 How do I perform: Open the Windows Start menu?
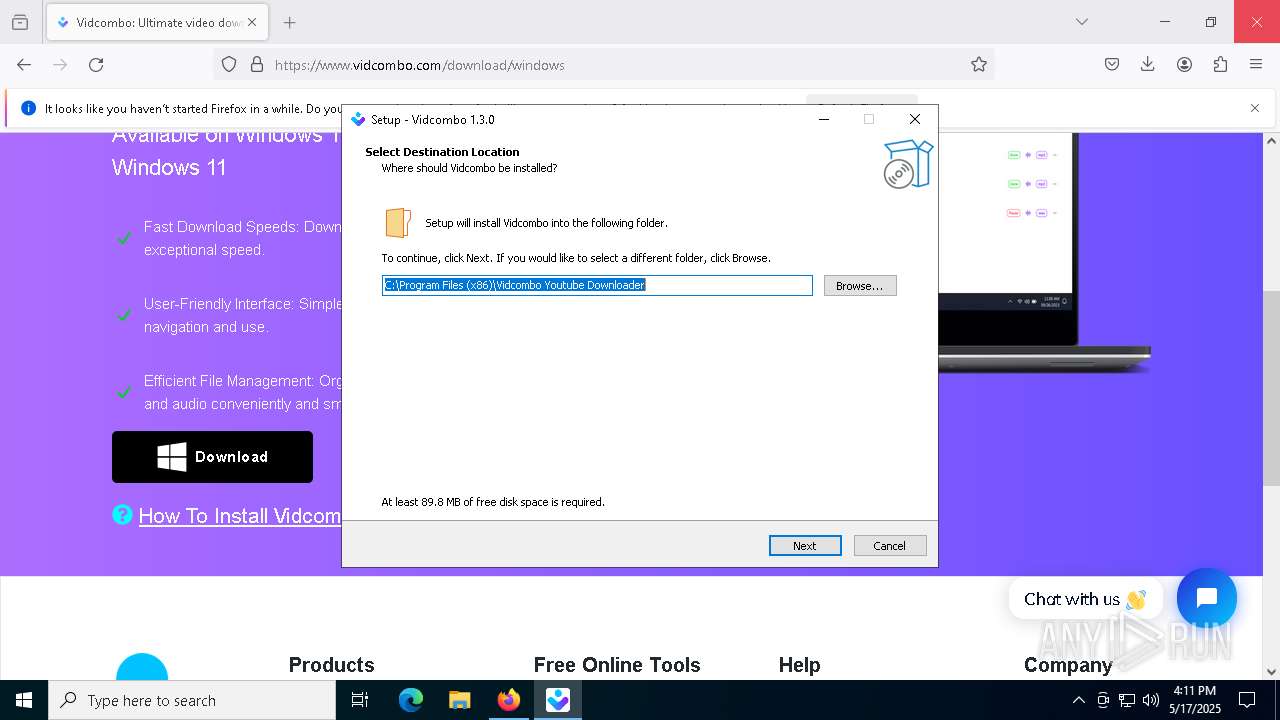click(24, 700)
